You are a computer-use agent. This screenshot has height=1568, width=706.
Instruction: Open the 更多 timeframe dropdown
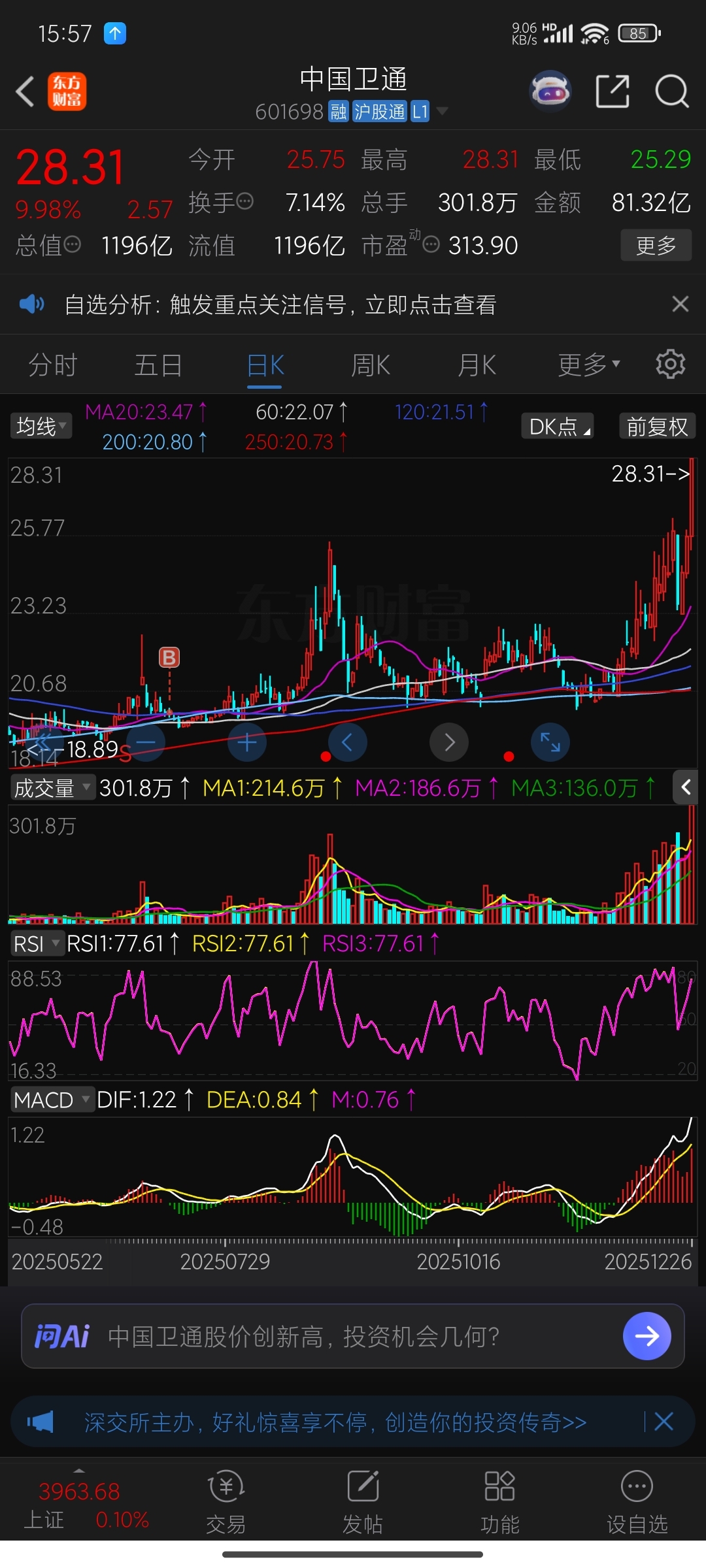[588, 365]
